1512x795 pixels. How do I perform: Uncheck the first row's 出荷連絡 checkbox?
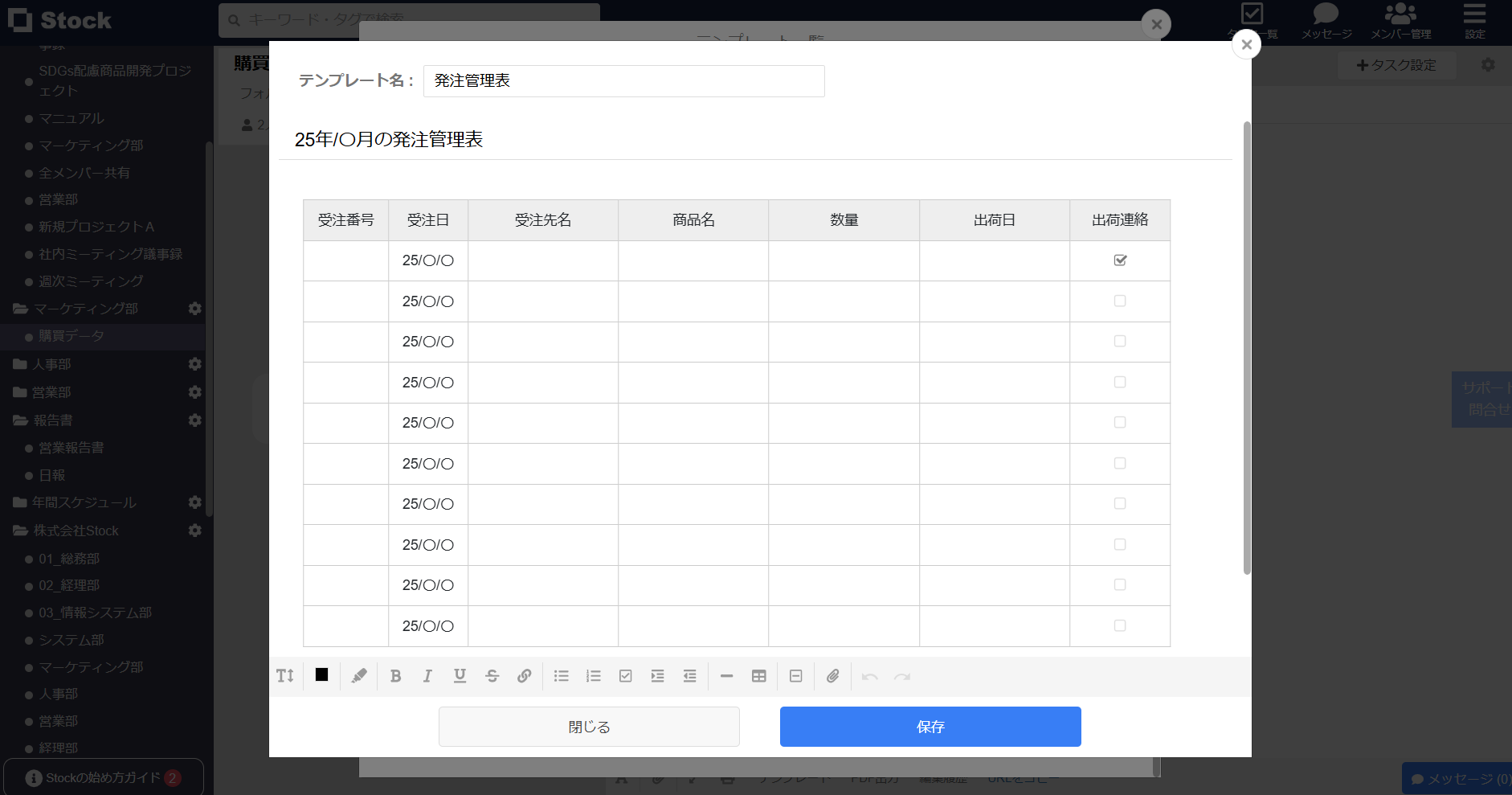(1120, 260)
